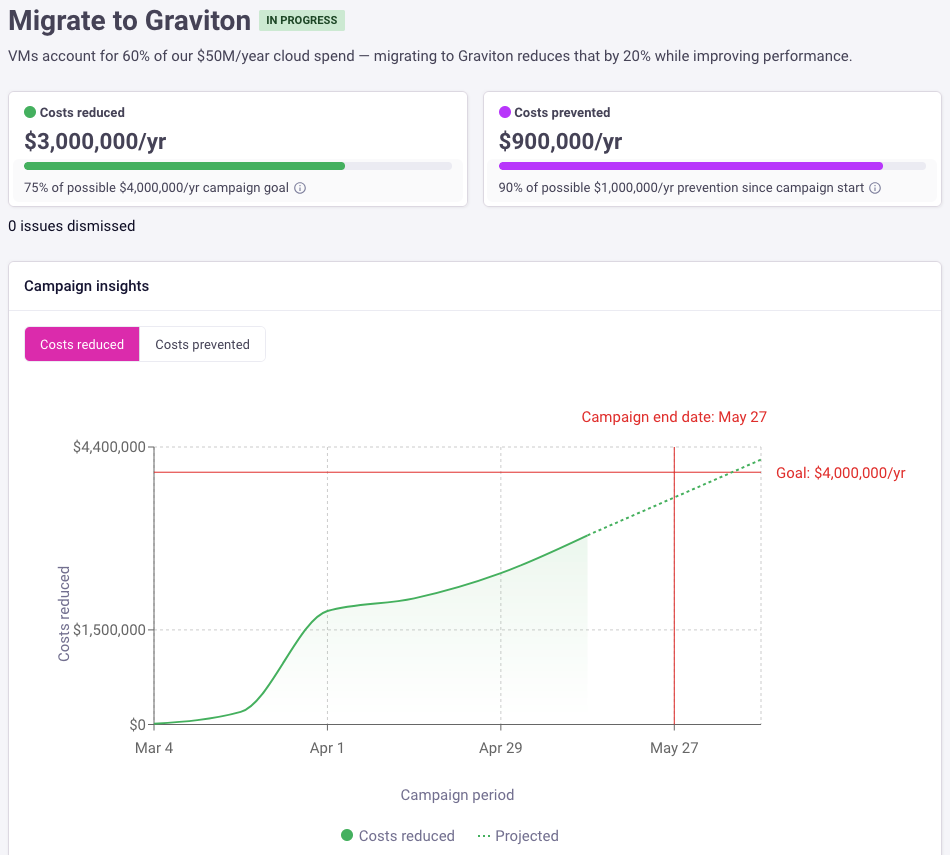Screen dimensions: 950x855
Task: Click the Costs reduced card title
Action: click(x=82, y=112)
